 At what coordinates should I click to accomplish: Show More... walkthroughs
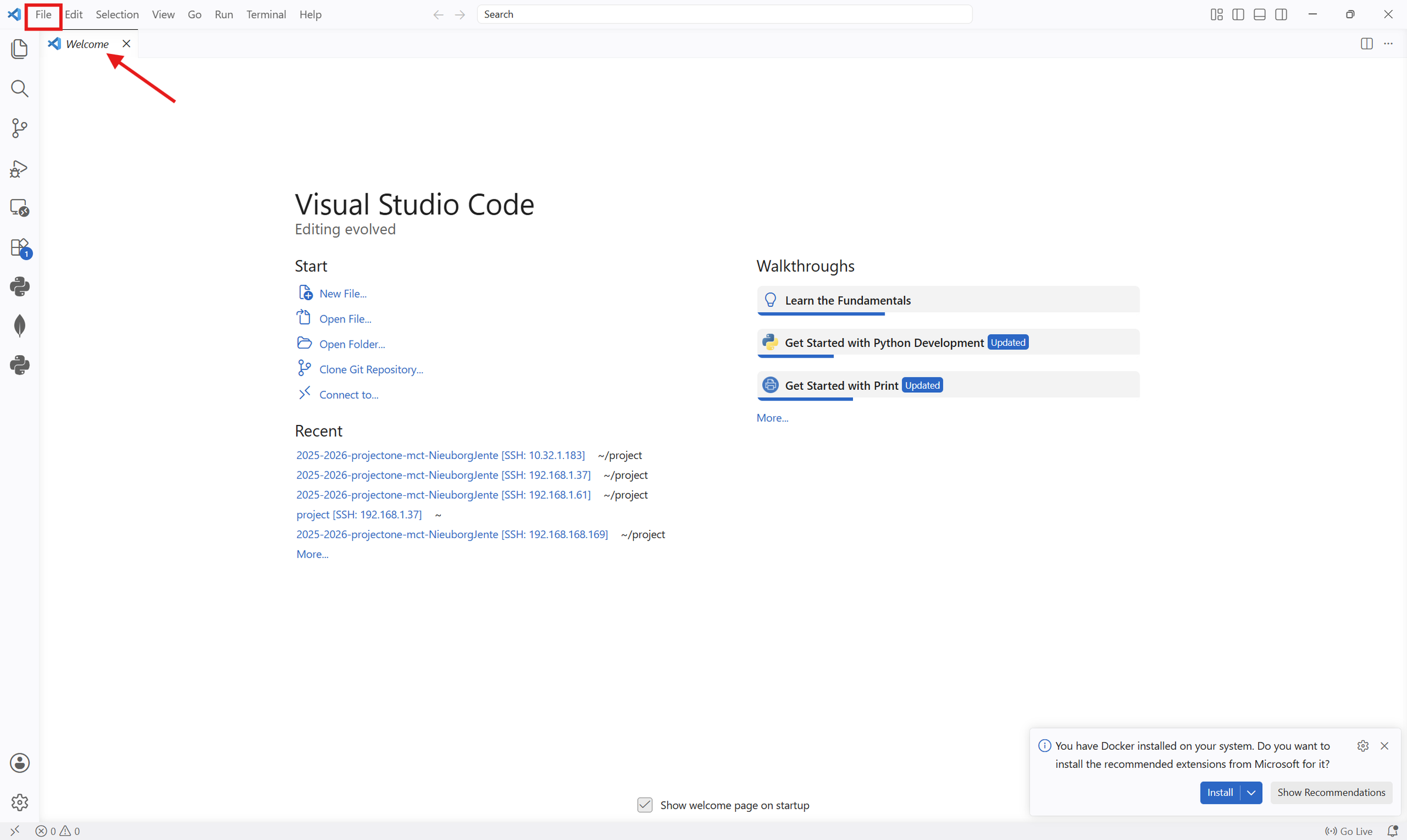coord(772,418)
